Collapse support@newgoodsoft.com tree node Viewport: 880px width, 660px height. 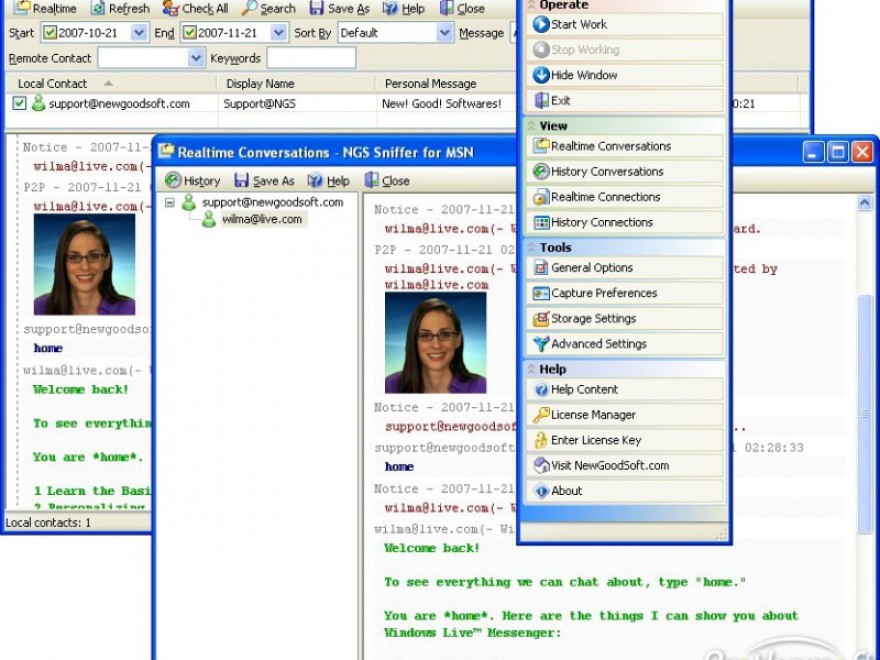click(x=170, y=203)
